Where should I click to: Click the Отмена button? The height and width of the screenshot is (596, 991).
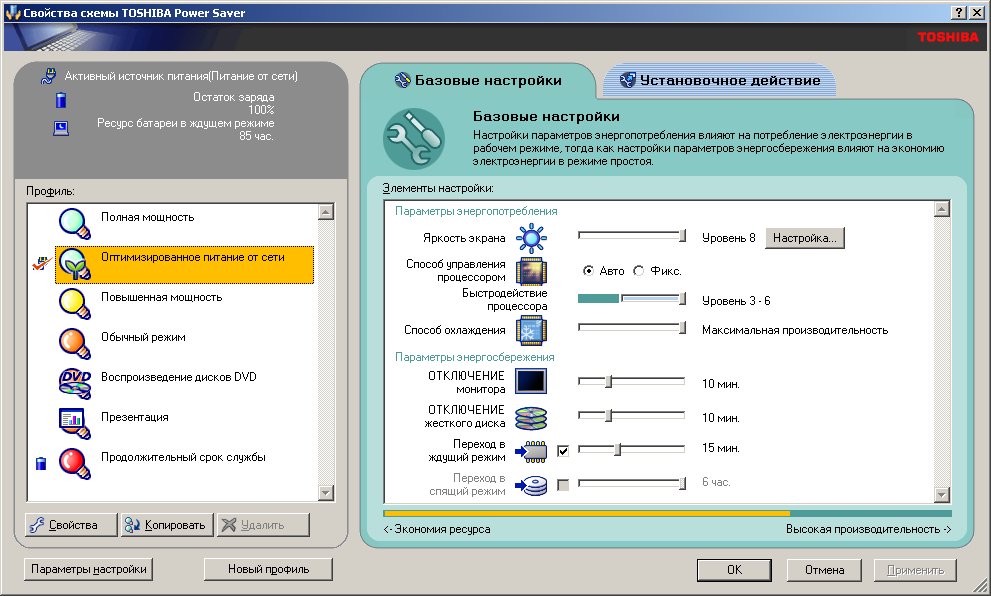[824, 570]
